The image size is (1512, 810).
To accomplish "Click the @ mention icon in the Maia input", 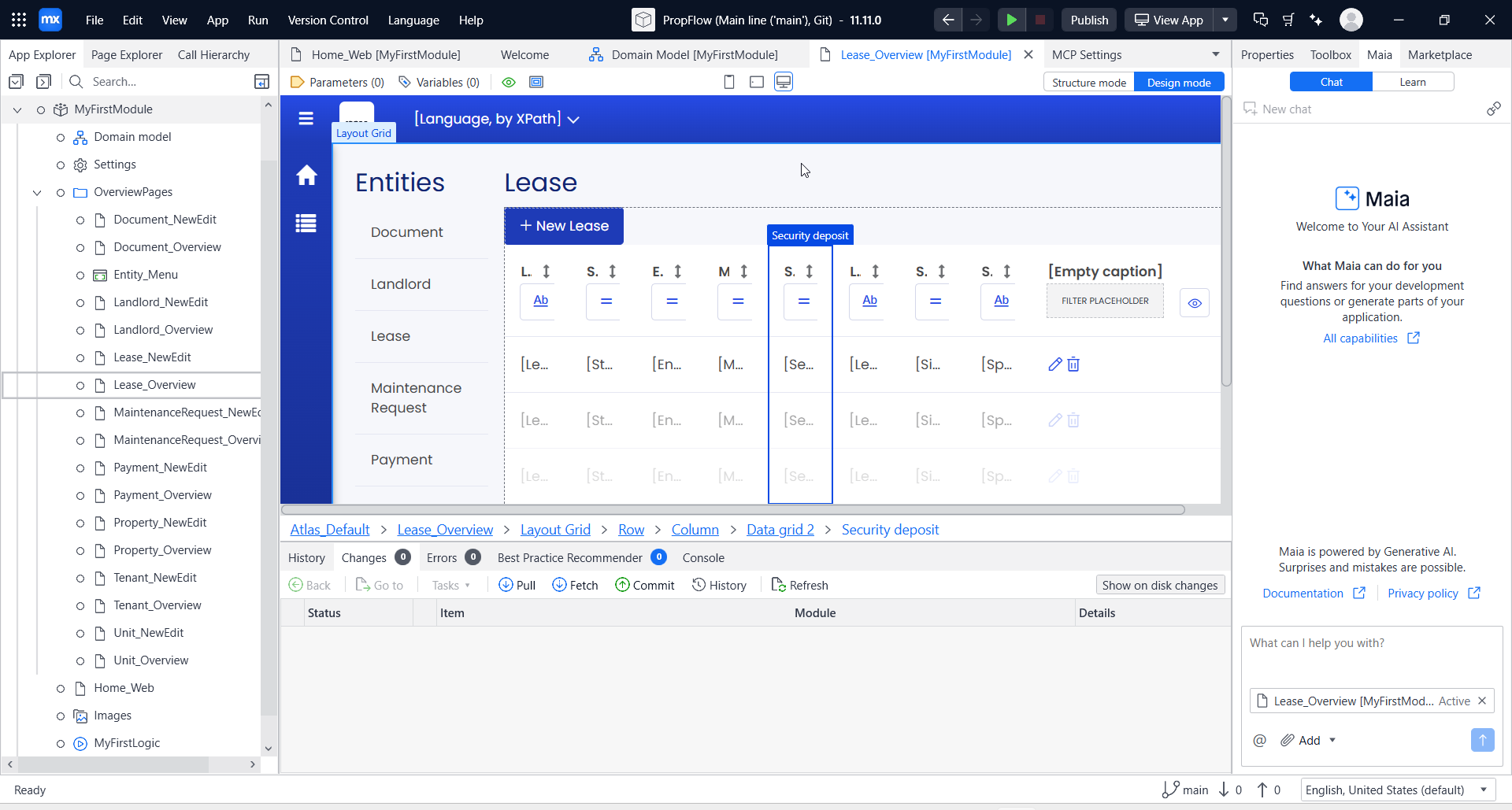I will point(1260,740).
